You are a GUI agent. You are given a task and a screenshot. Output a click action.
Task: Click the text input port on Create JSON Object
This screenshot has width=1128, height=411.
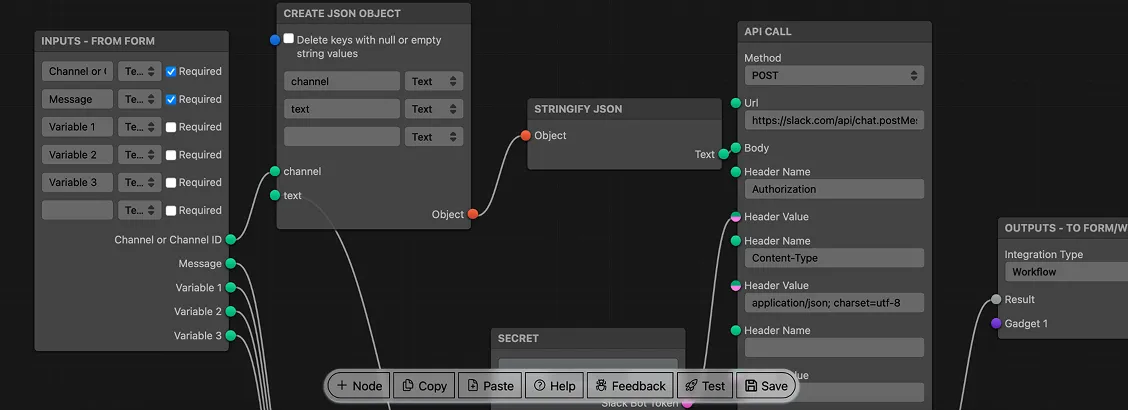pos(275,195)
